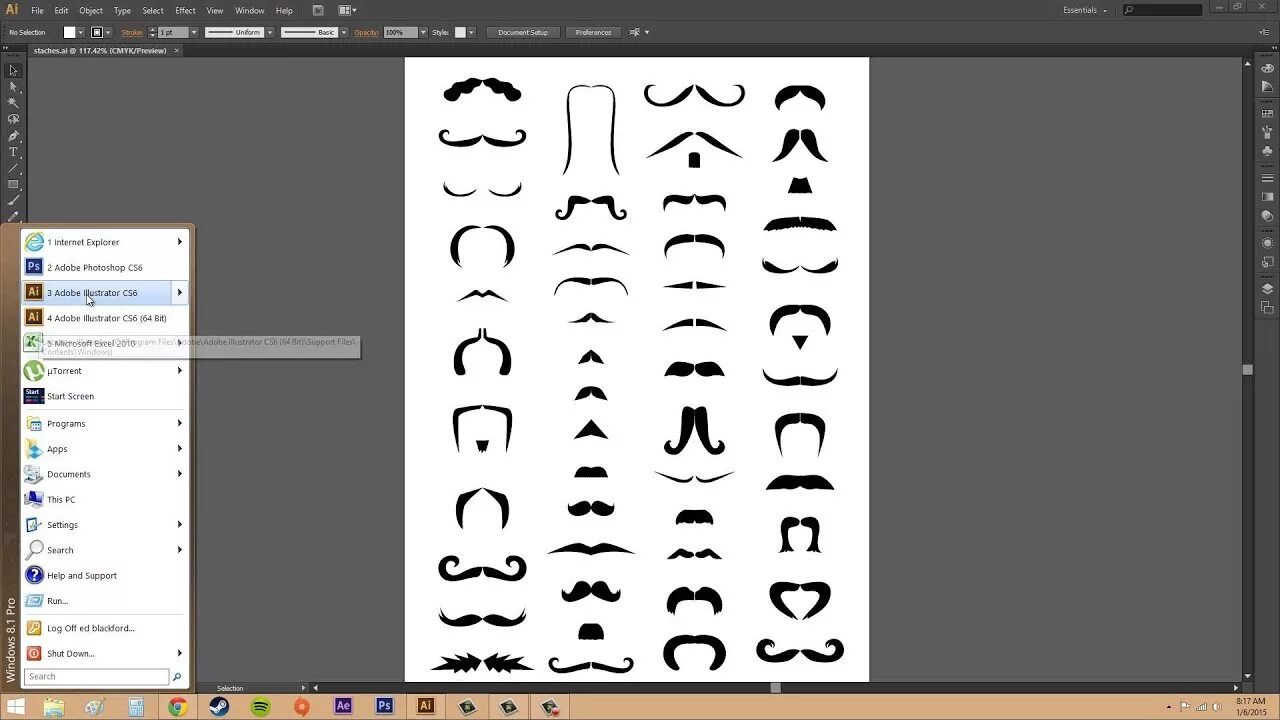Expand the Adobe Illustrator CS6 submenu arrow
Image resolution: width=1280 pixels, height=720 pixels.
[x=179, y=292]
